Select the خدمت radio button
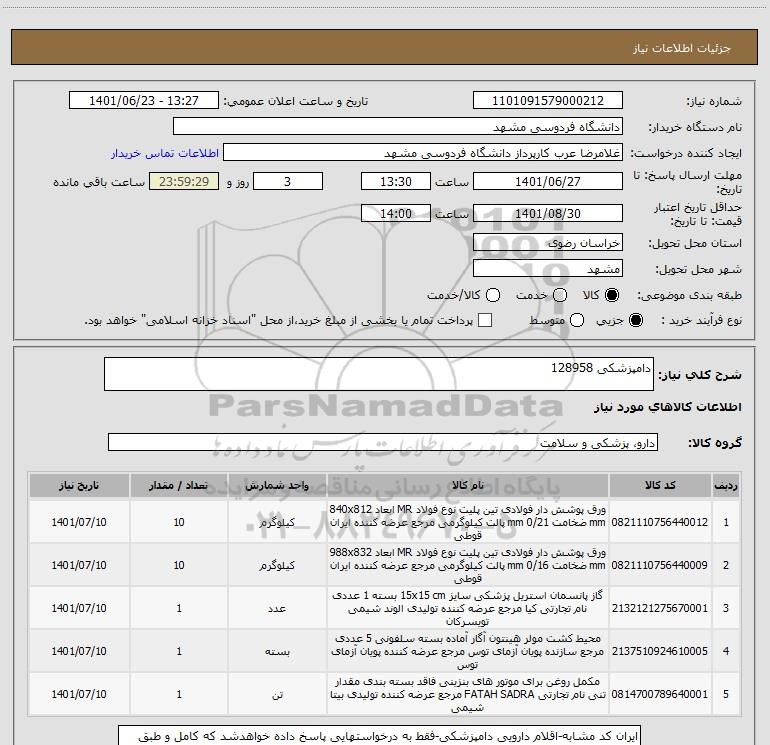This screenshot has height=745, width=770. coord(560,295)
